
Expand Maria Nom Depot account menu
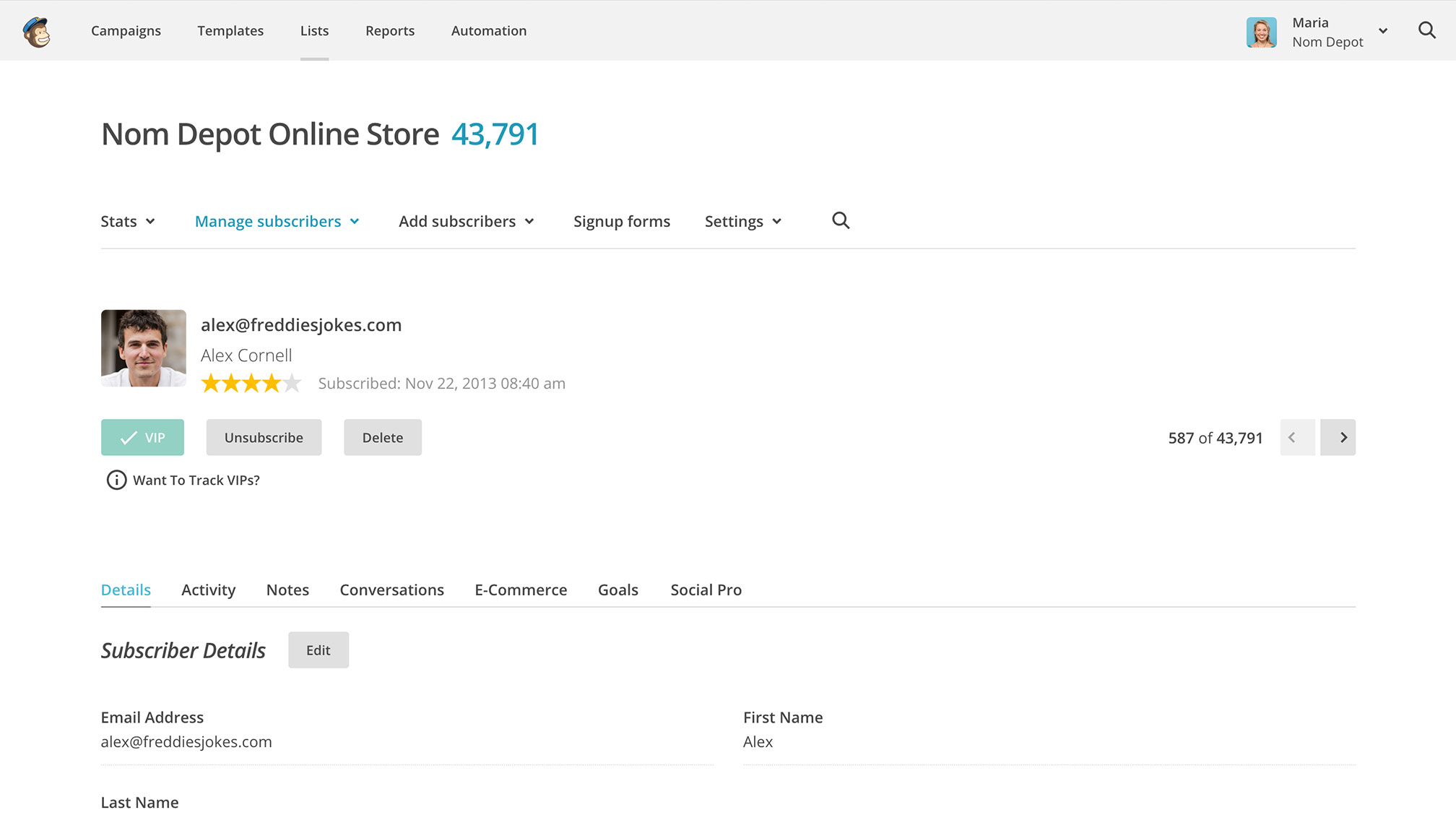click(x=1382, y=31)
